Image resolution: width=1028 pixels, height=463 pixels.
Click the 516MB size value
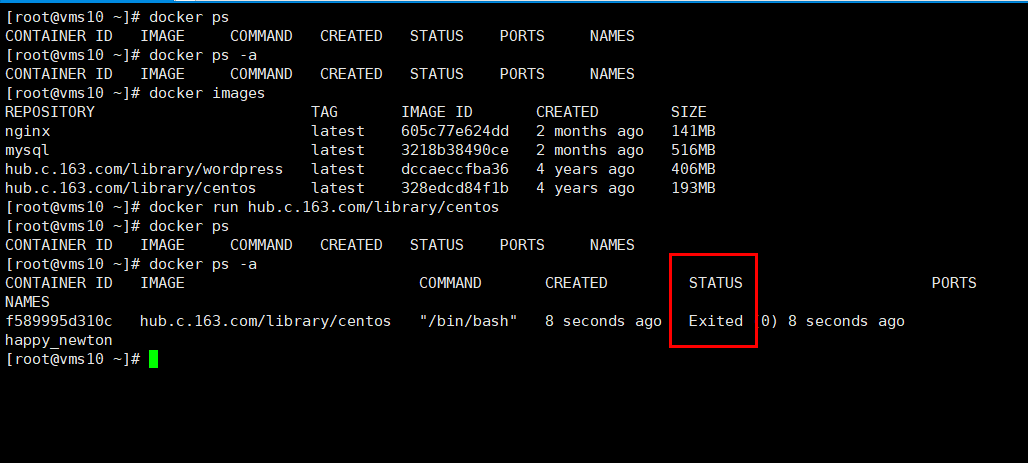(x=693, y=150)
